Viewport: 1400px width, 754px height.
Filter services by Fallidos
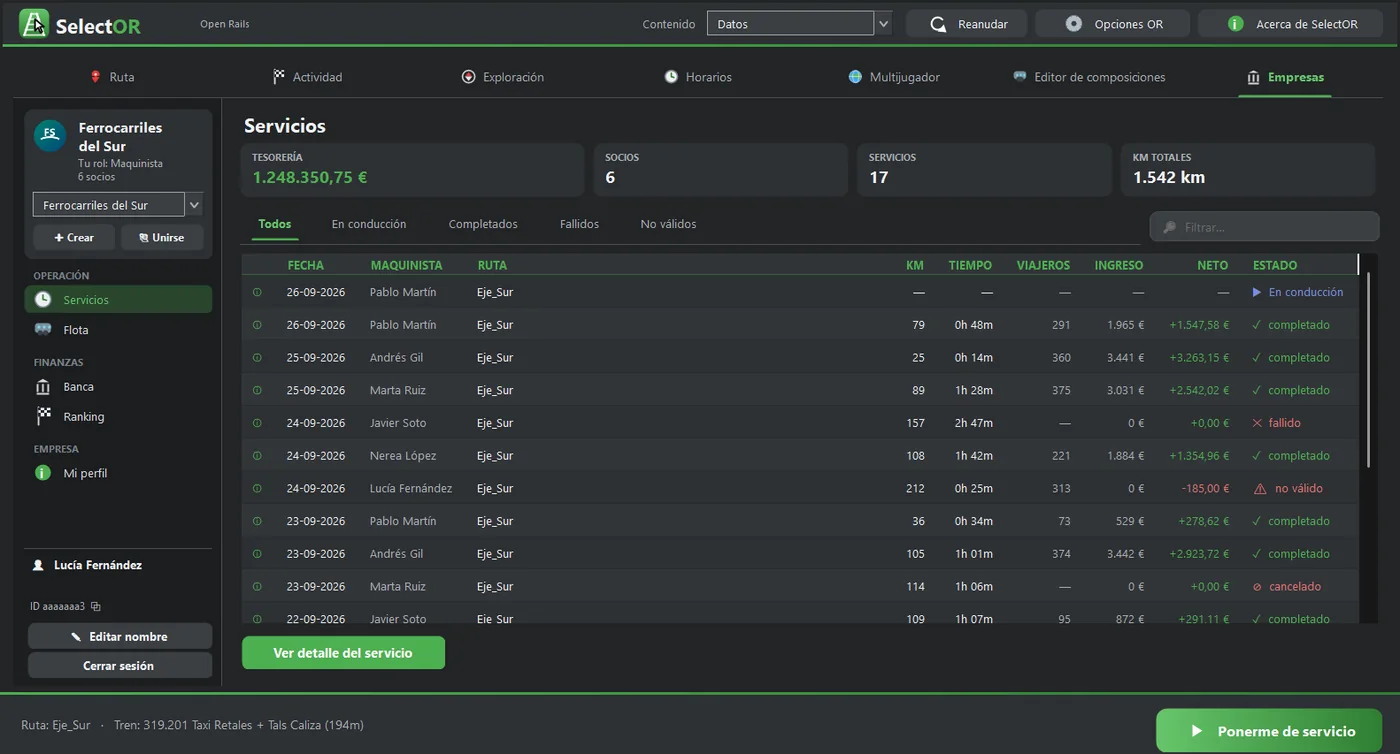click(579, 224)
